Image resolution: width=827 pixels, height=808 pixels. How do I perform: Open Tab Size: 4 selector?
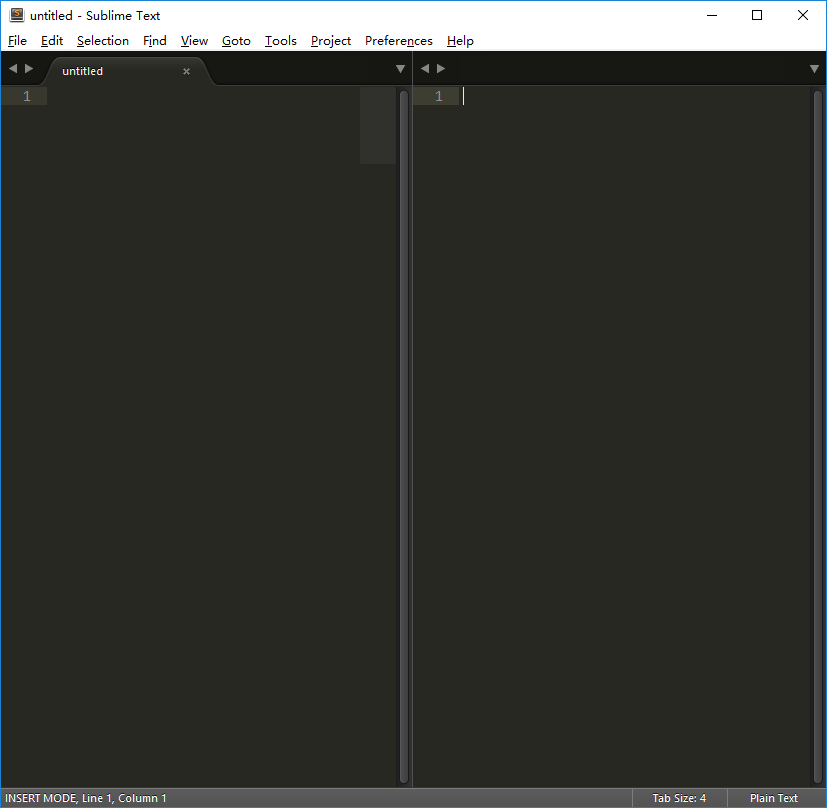(679, 798)
